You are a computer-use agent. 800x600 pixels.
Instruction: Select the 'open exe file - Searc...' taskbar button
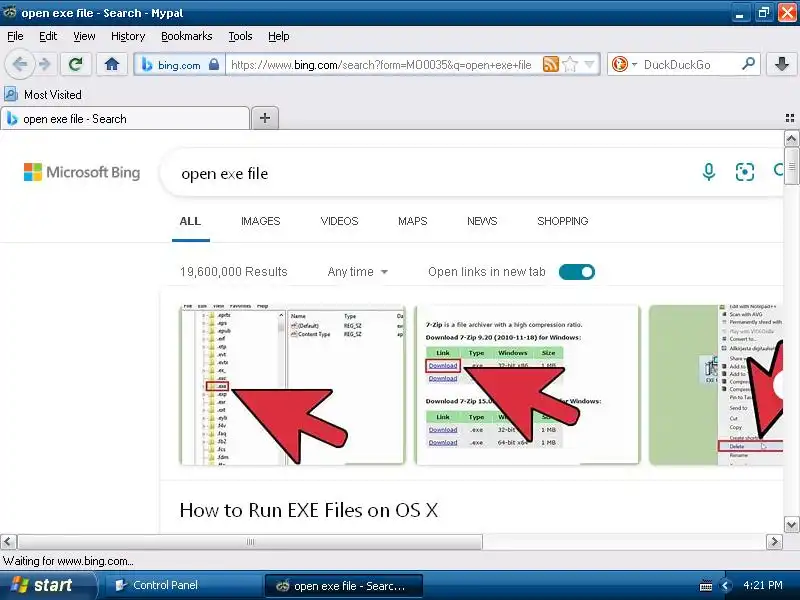[344, 586]
